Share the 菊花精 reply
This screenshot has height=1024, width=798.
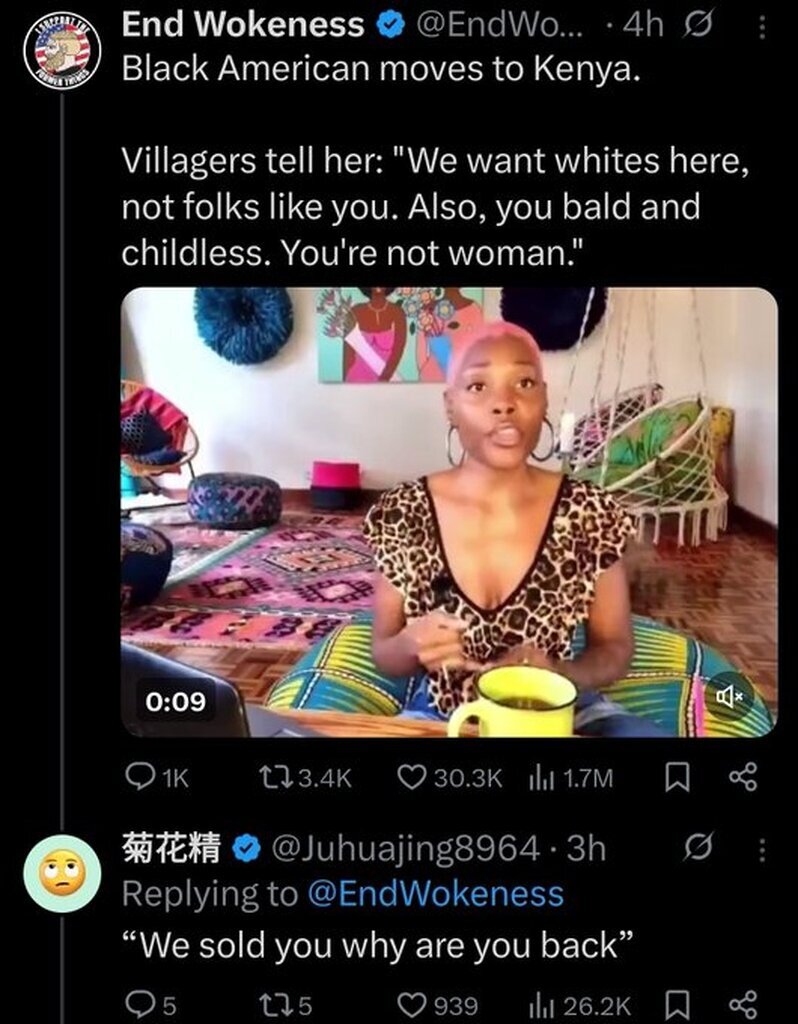tap(743, 1005)
